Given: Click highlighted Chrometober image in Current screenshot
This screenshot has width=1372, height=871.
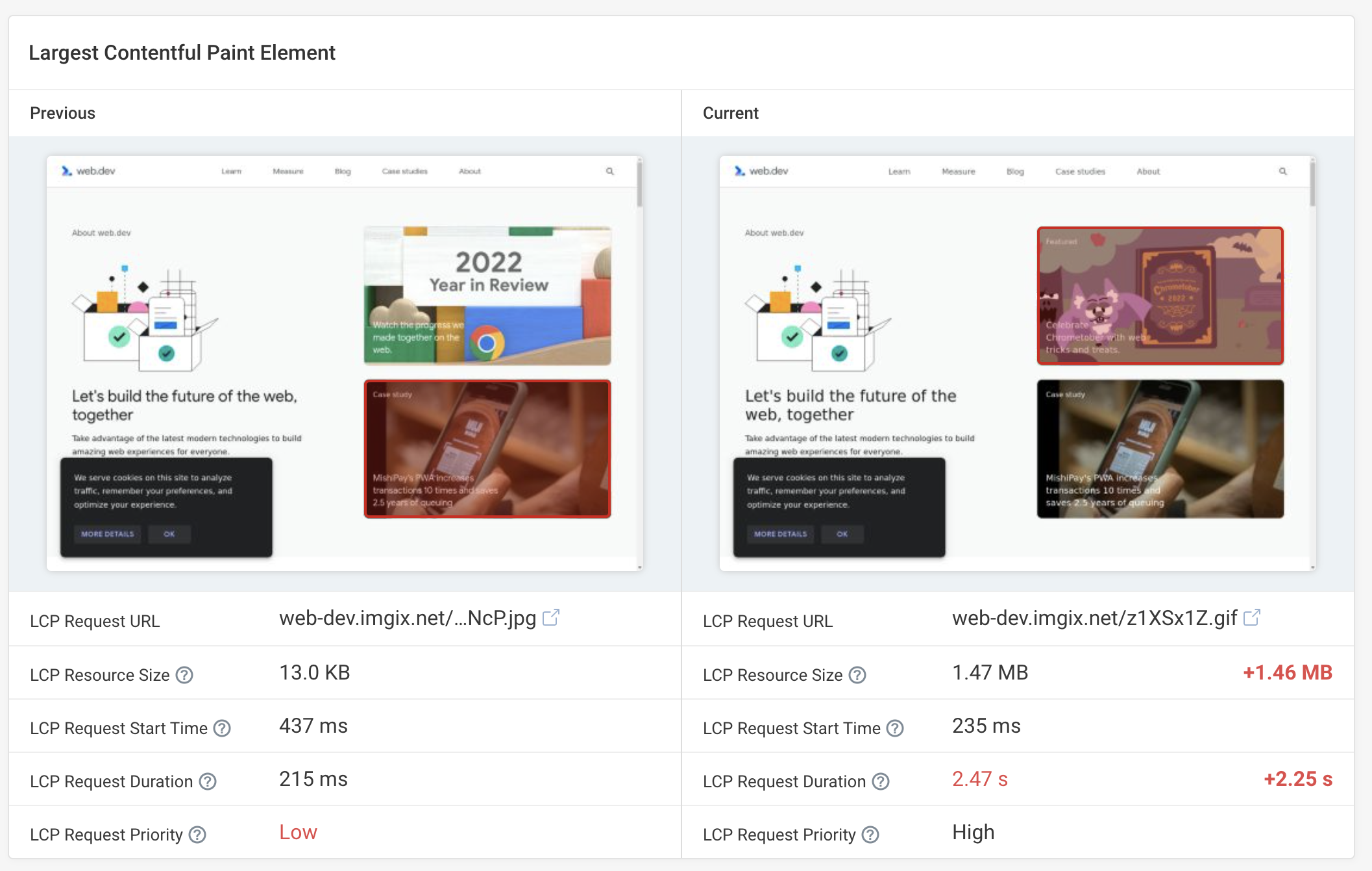Looking at the screenshot, I should tap(1160, 295).
